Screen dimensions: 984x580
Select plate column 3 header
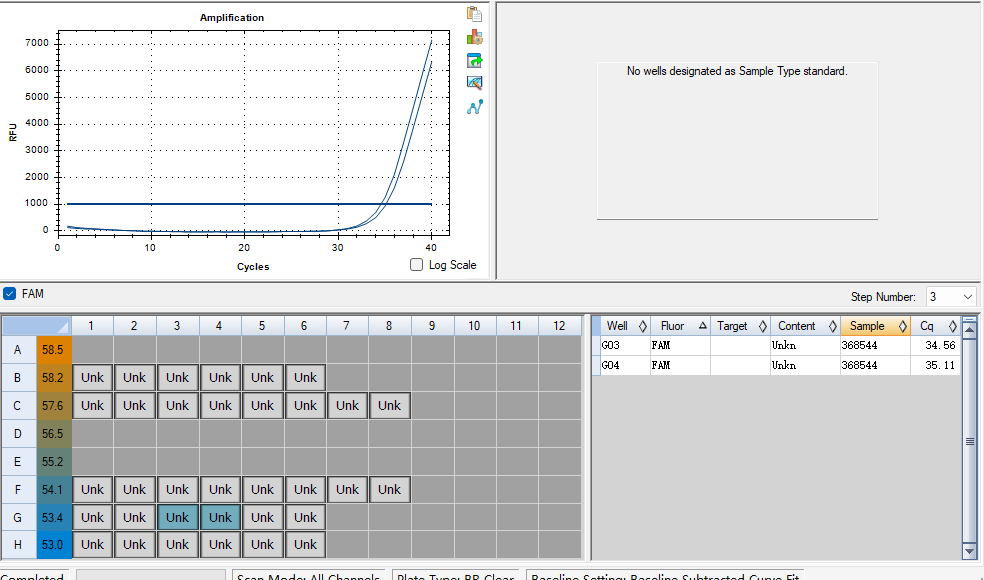pyautogui.click(x=178, y=326)
